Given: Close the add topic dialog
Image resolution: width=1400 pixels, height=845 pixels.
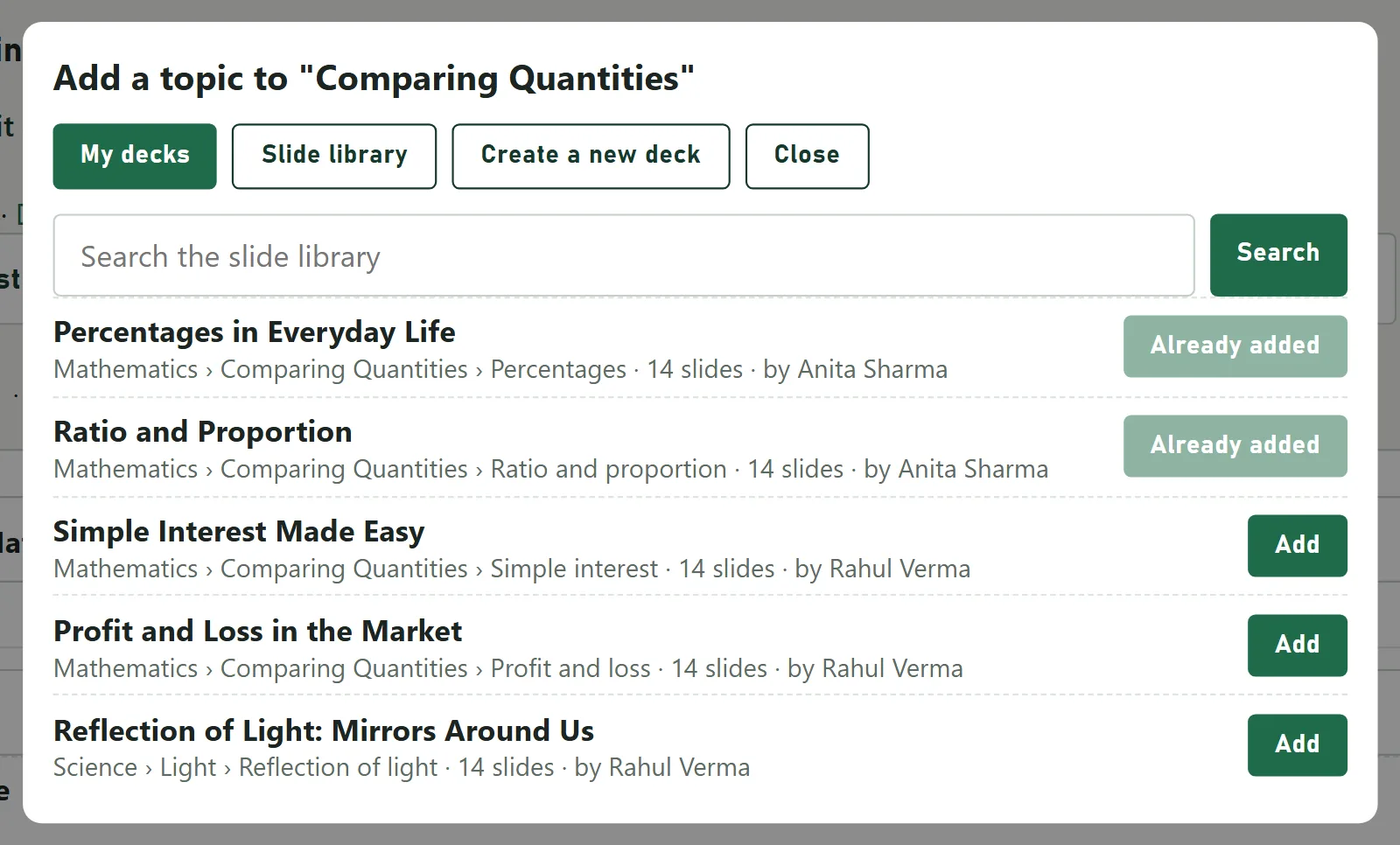Looking at the screenshot, I should point(807,156).
